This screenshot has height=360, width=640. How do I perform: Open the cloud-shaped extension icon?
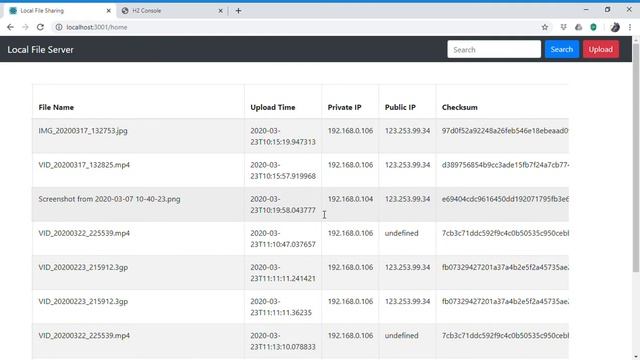tap(578, 27)
